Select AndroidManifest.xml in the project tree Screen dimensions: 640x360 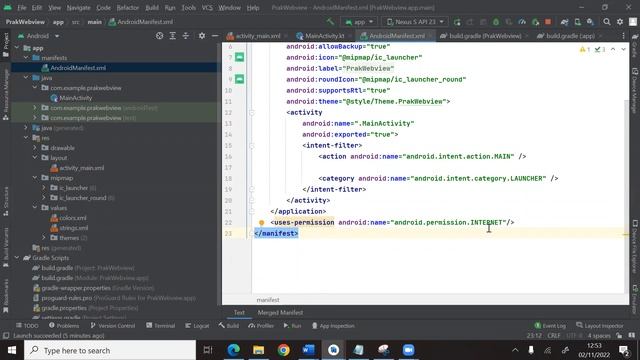click(78, 68)
